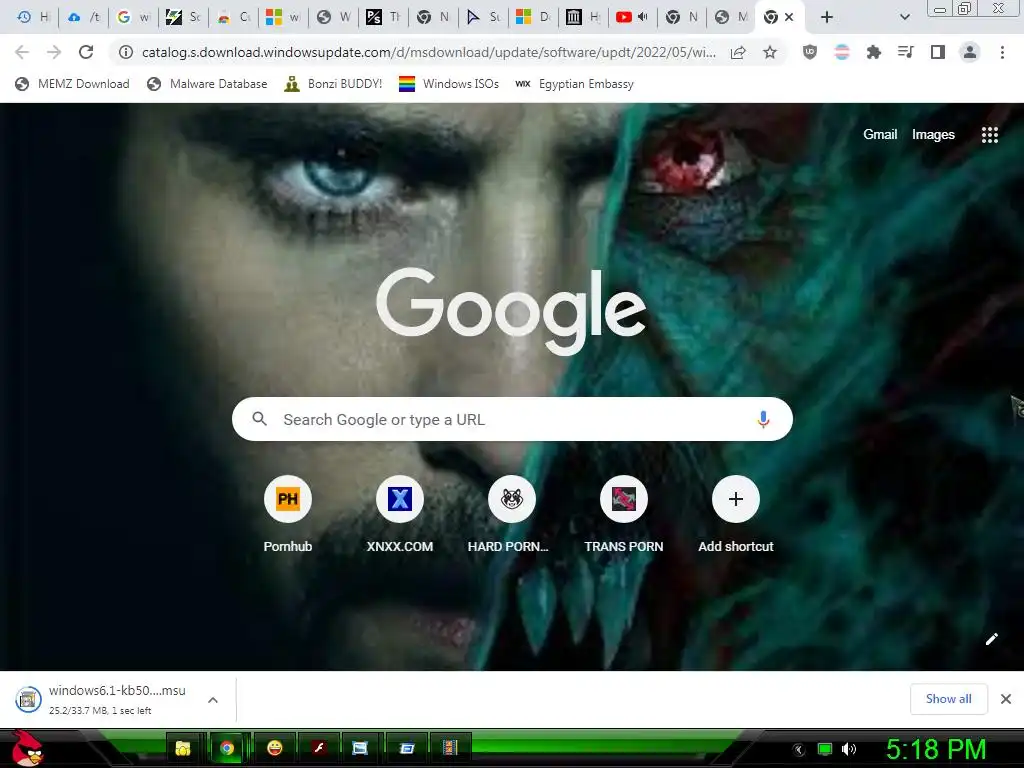Open the Flash taskbar icon
Image resolution: width=1024 pixels, height=768 pixels.
(x=319, y=748)
